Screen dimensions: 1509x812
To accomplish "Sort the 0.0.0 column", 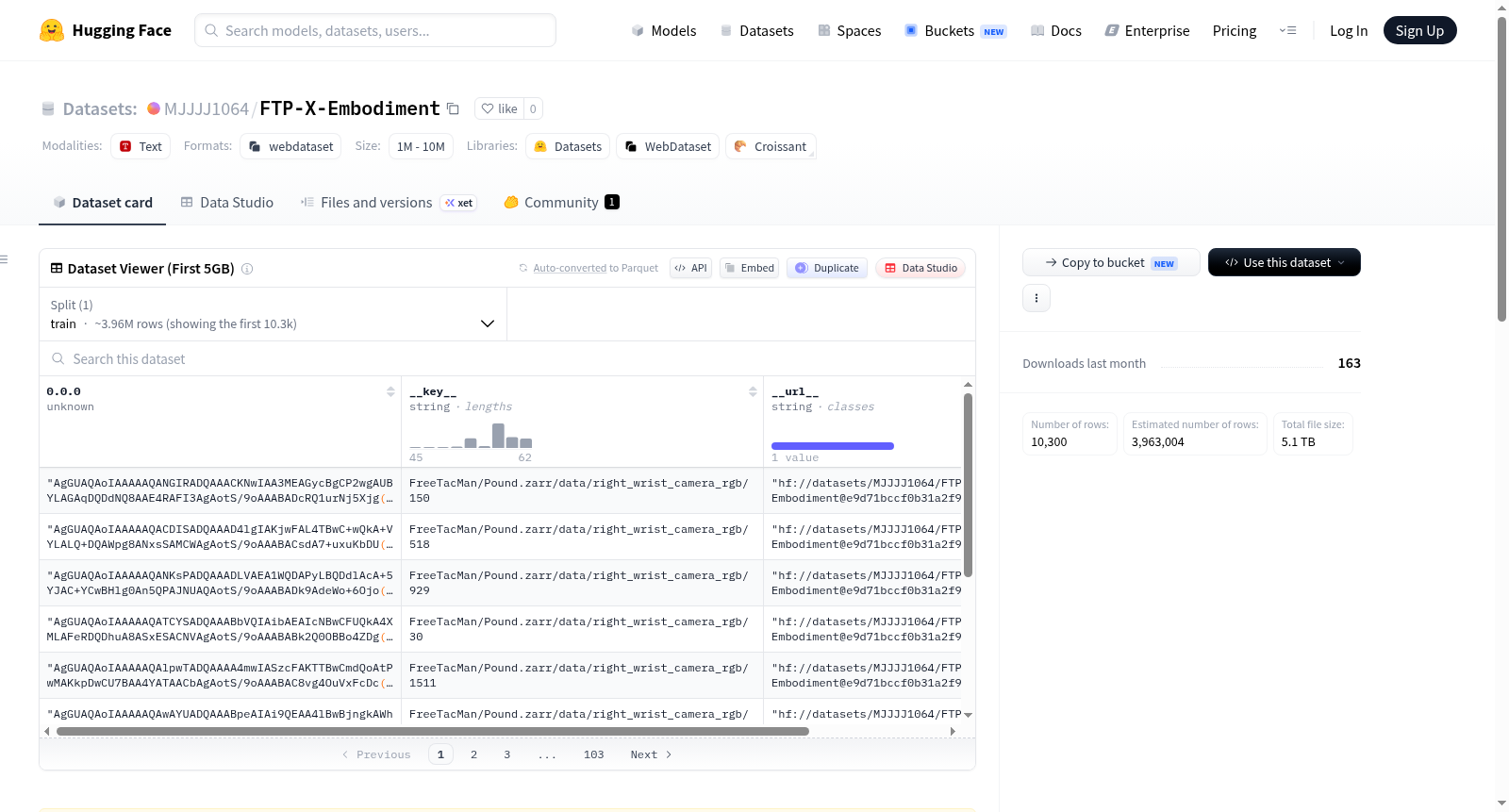I will point(390,391).
